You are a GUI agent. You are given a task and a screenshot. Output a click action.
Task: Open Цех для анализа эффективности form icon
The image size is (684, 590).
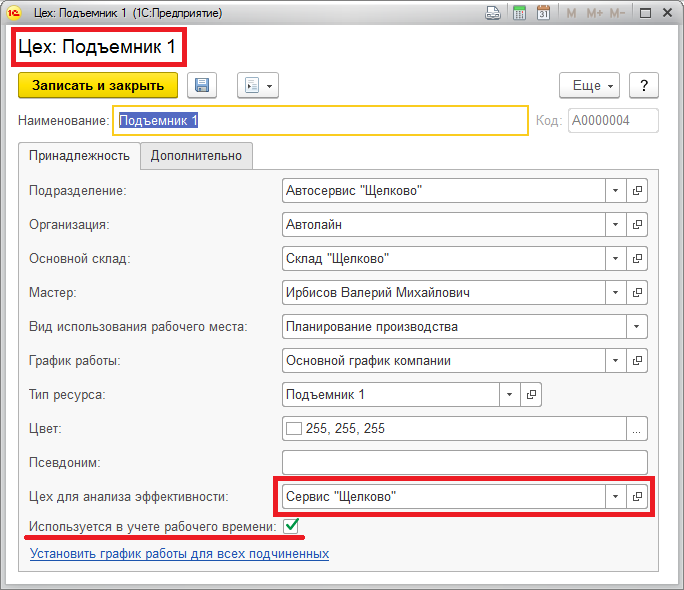point(637,497)
